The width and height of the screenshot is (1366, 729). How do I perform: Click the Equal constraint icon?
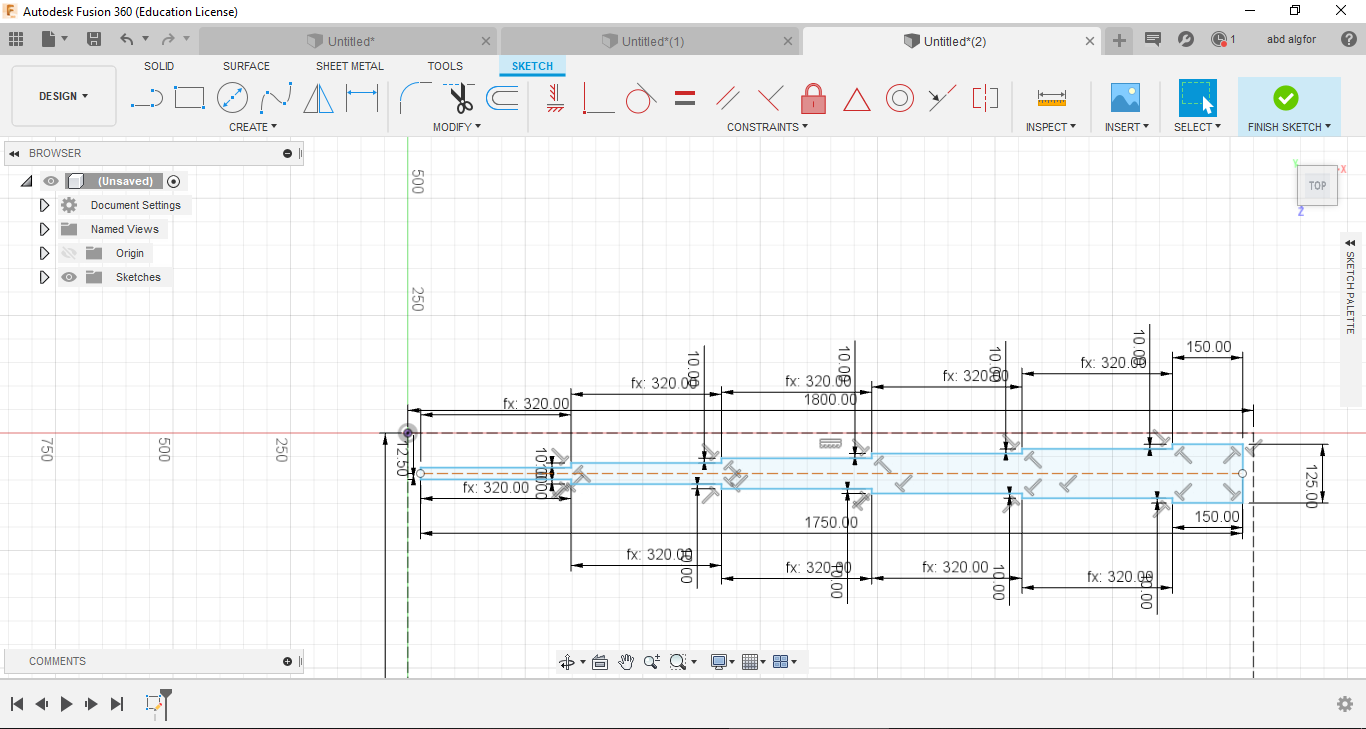685,98
